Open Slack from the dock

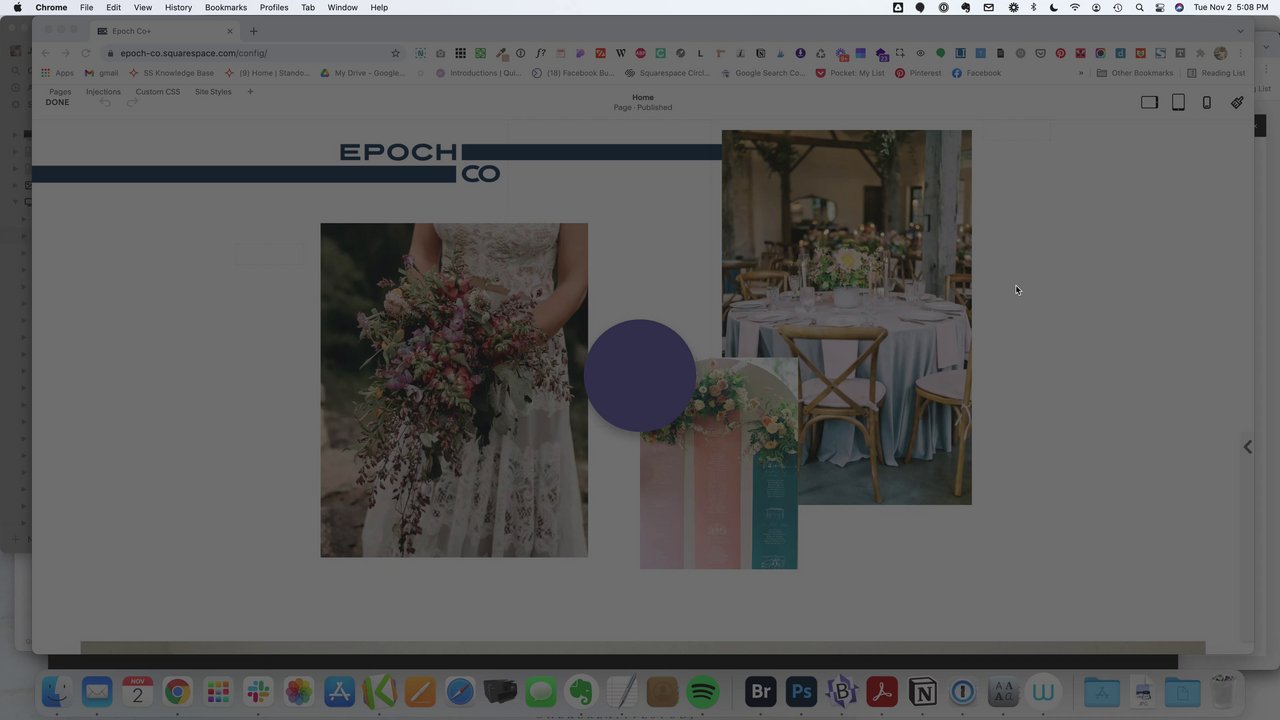click(258, 692)
